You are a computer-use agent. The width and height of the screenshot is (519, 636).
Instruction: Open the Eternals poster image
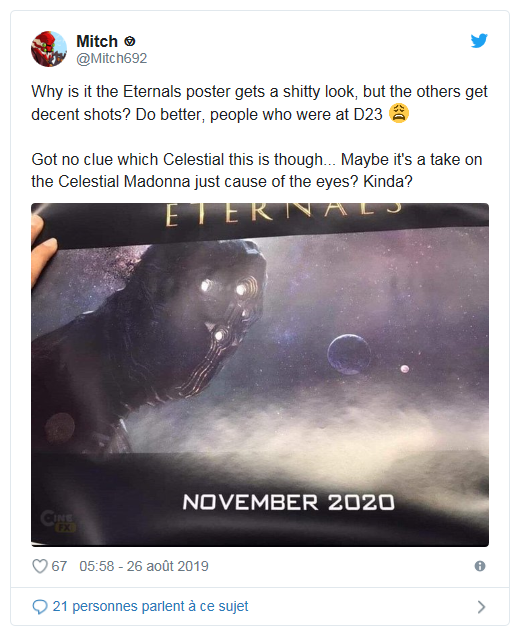tap(260, 375)
